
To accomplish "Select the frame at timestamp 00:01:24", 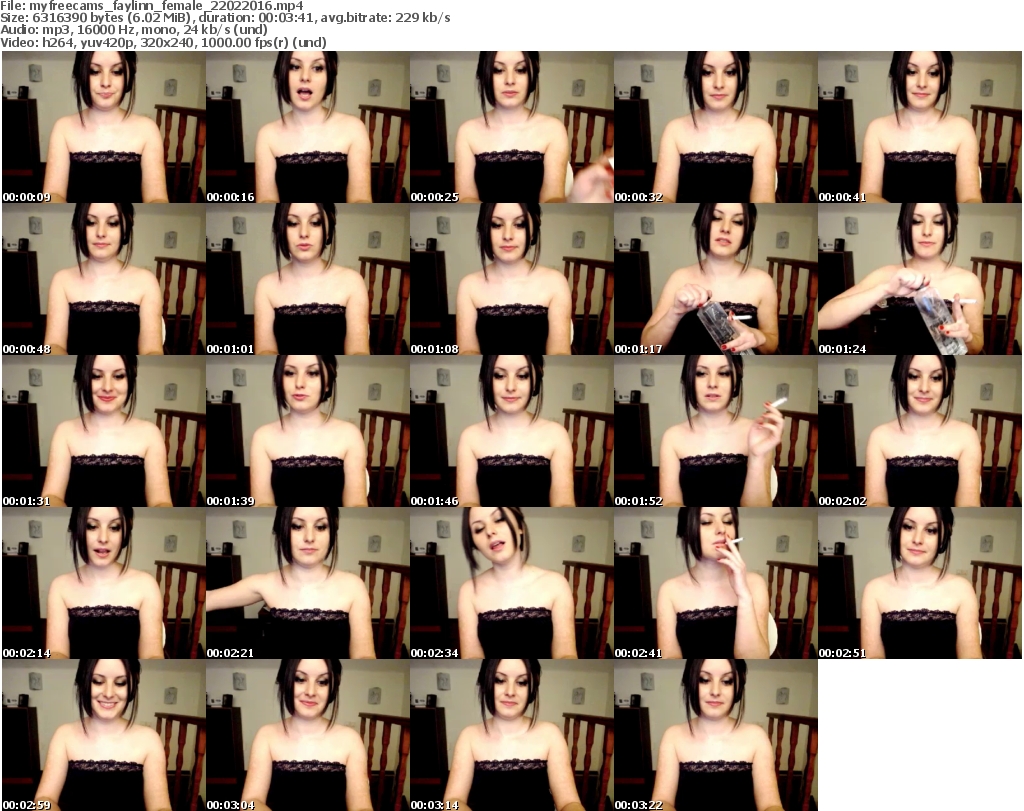I will point(920,279).
